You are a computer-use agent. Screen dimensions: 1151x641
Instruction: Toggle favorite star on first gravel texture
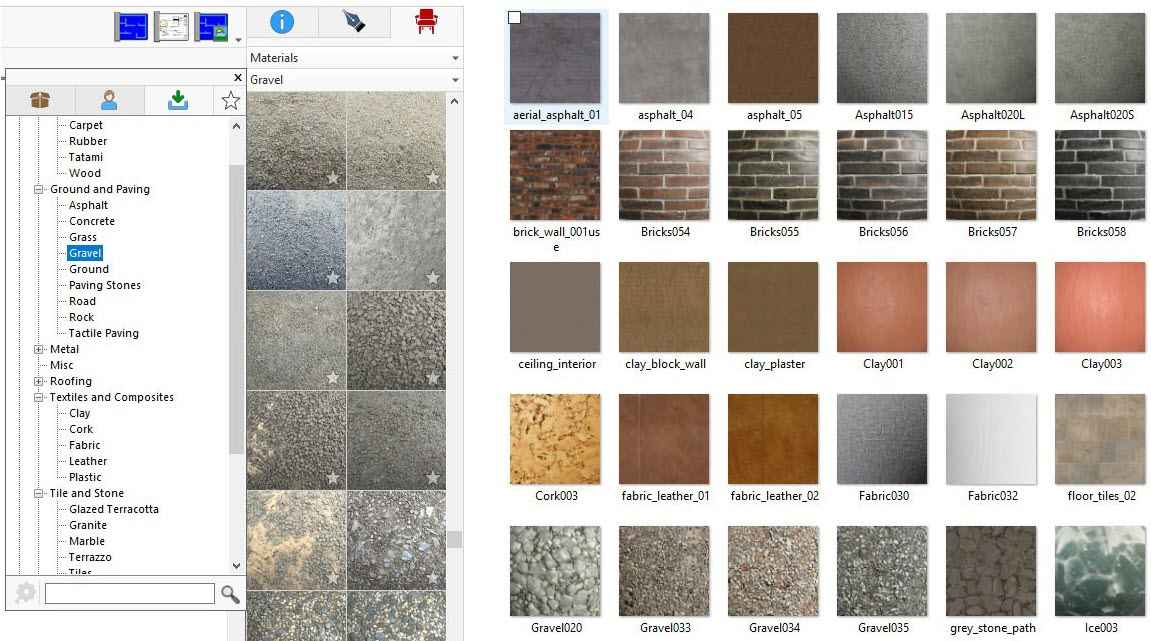point(333,178)
